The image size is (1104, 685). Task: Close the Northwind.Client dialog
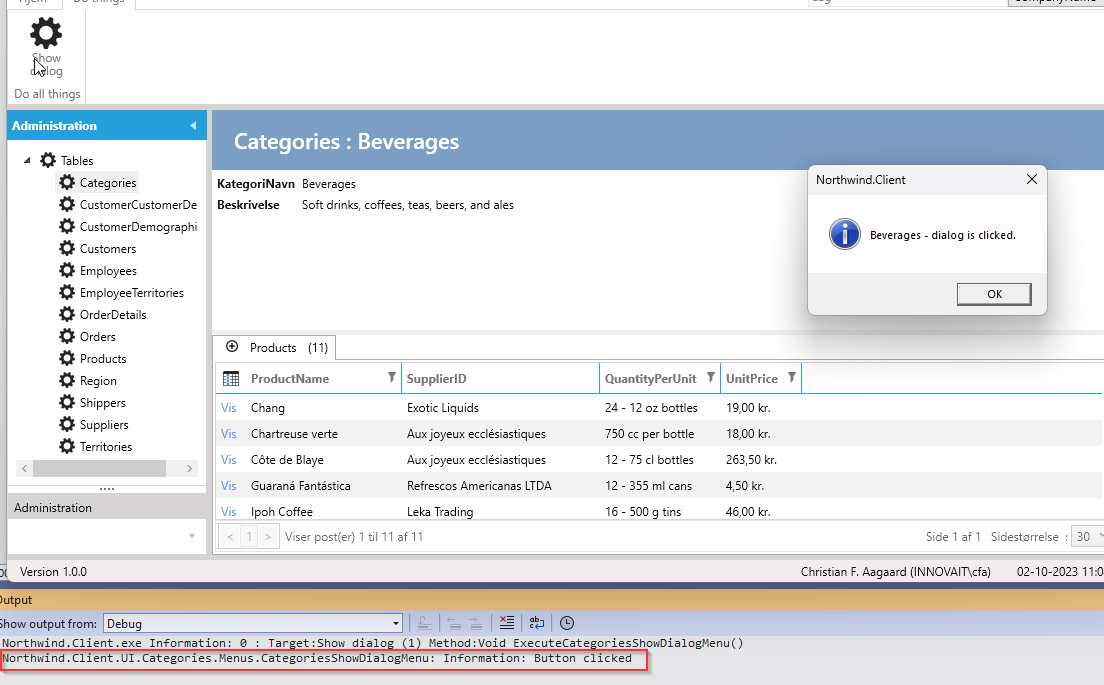pyautogui.click(x=1031, y=180)
